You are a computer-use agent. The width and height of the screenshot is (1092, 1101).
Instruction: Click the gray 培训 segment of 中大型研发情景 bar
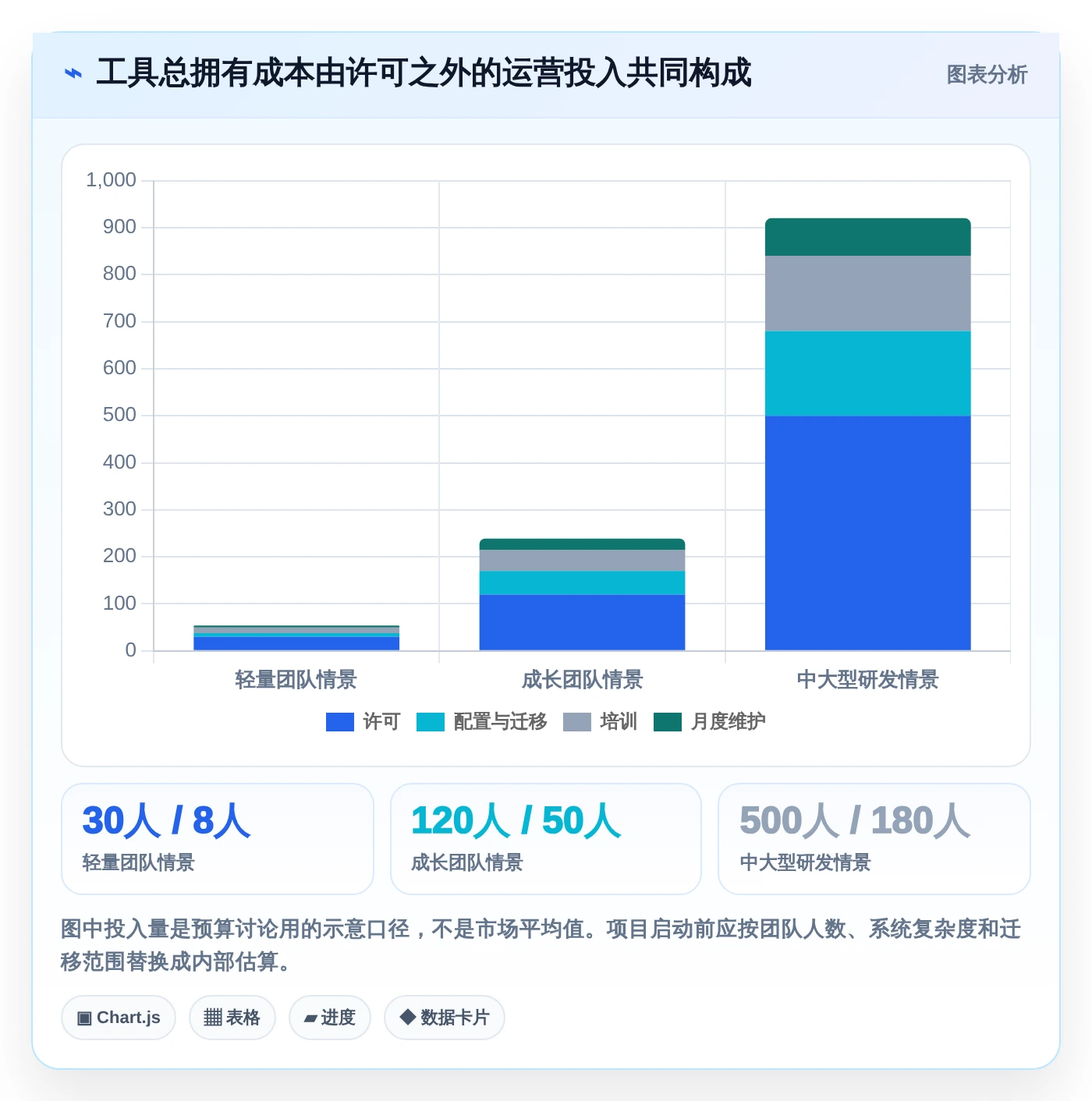point(868,293)
